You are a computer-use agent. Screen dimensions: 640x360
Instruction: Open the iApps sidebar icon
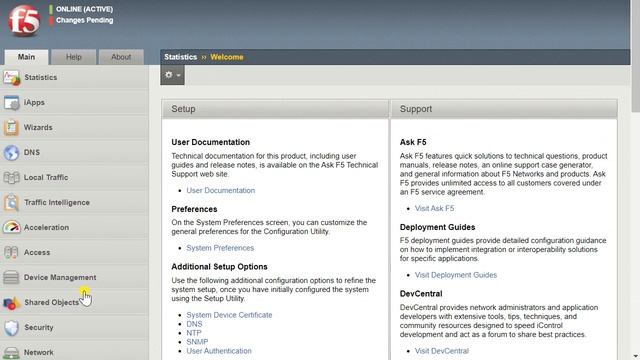coord(11,102)
